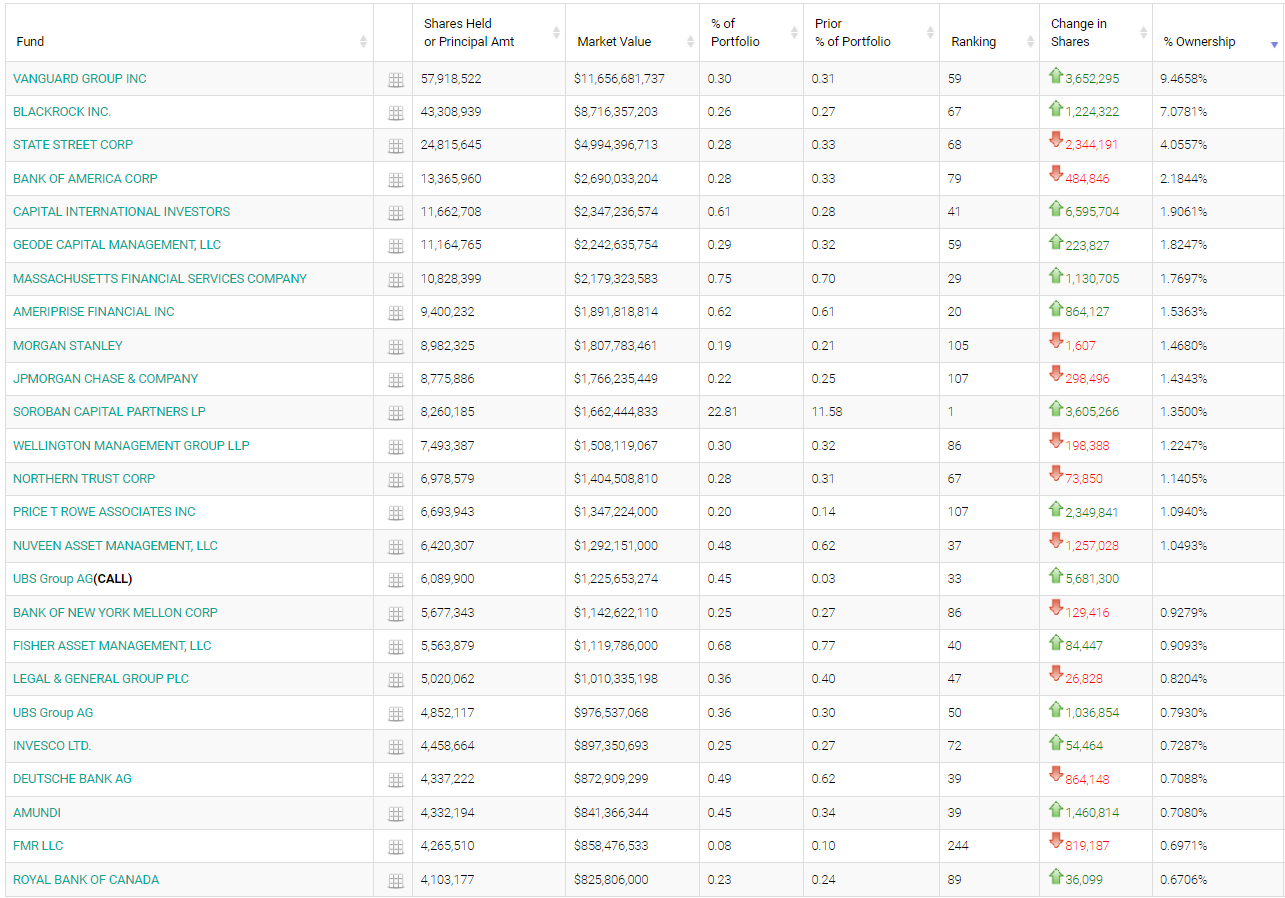Select Nuveen share change 1,257,028
The height and width of the screenshot is (898, 1285).
click(x=1092, y=546)
